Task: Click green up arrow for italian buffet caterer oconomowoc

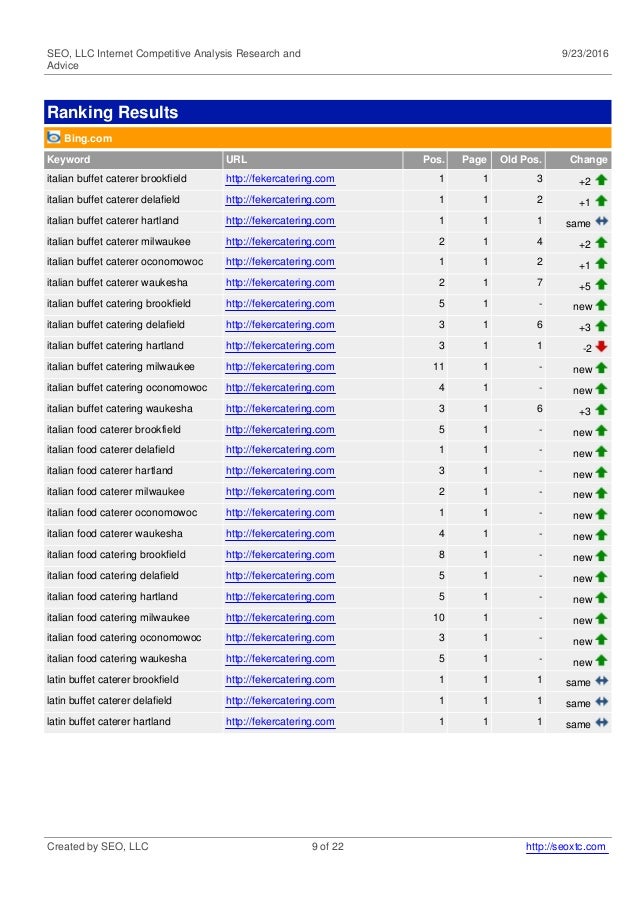Action: coord(601,263)
